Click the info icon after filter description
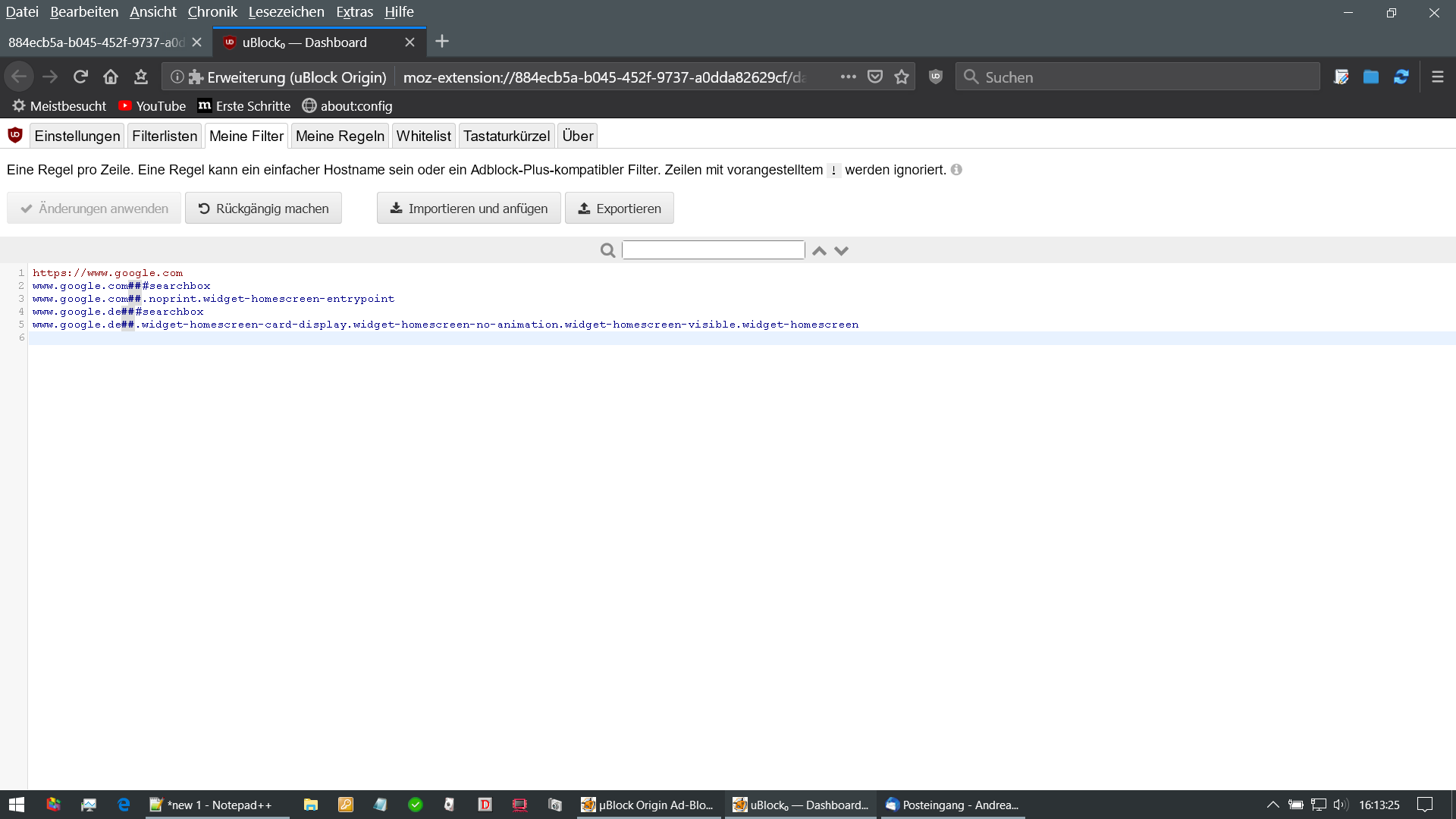This screenshot has width=1456, height=819. point(956,170)
